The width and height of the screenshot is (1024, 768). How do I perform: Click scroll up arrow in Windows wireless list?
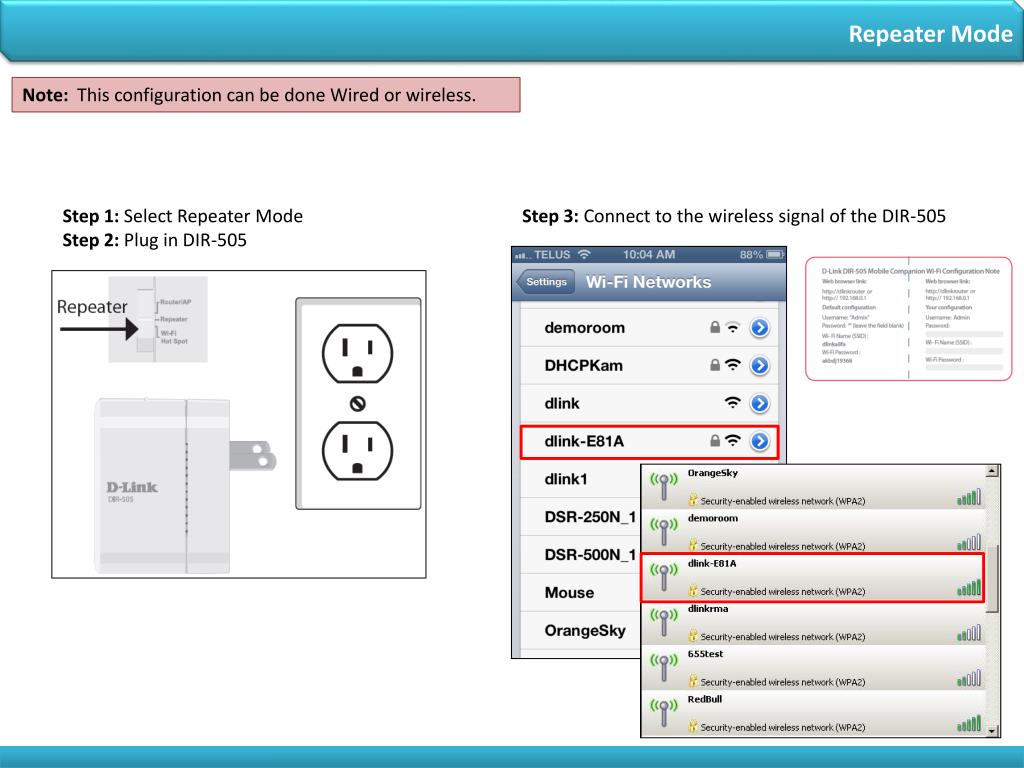pos(992,472)
